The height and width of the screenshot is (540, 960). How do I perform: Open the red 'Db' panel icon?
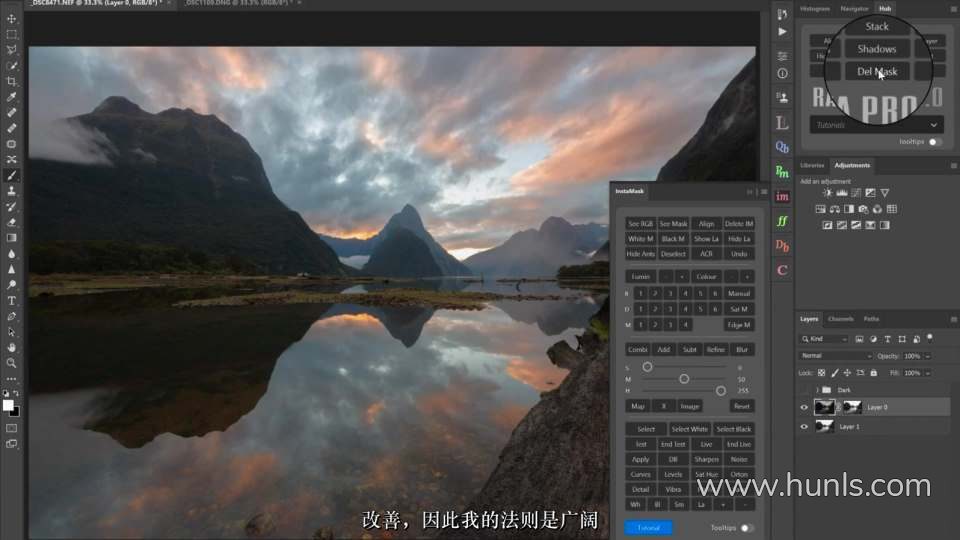click(782, 246)
